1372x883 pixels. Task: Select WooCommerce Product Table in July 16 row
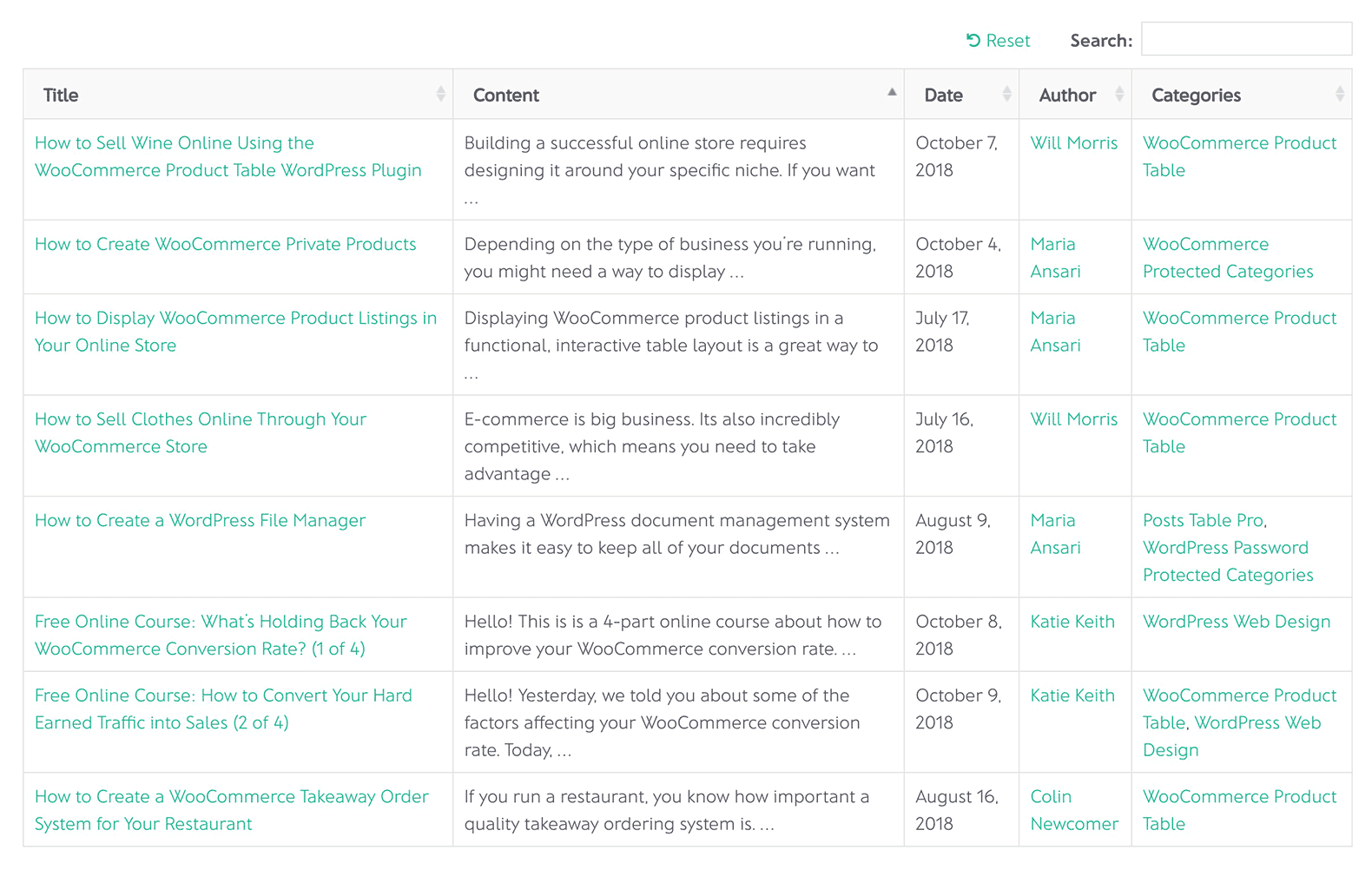[1239, 432]
